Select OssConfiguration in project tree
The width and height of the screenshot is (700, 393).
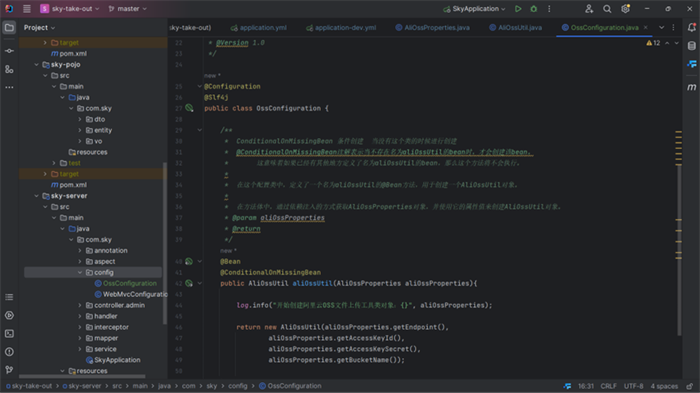click(125, 283)
